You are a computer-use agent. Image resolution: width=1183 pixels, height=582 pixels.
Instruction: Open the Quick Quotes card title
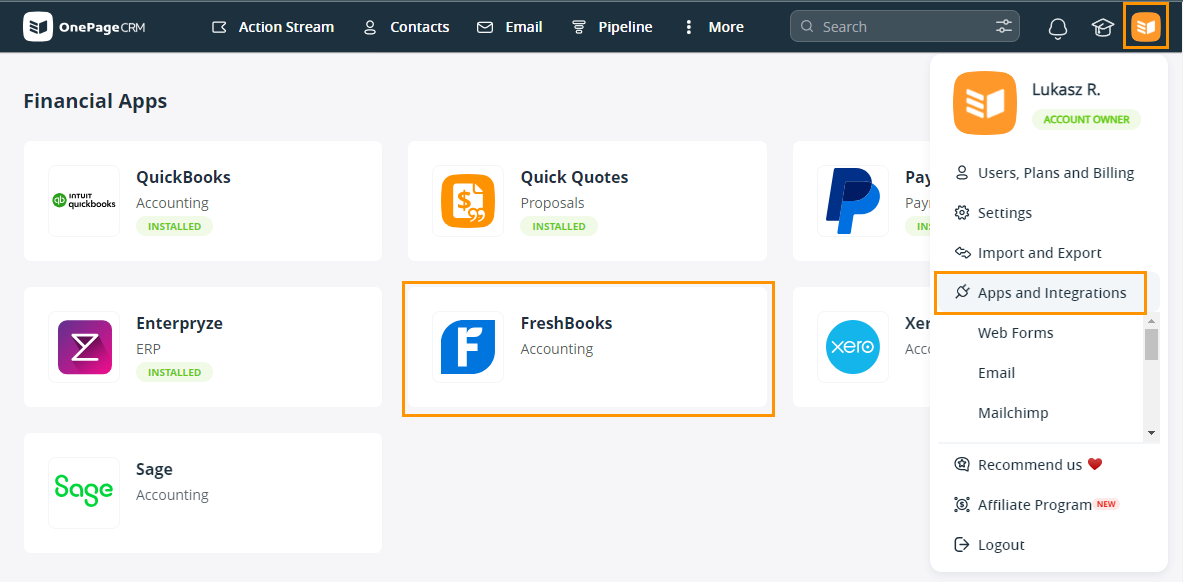(574, 177)
